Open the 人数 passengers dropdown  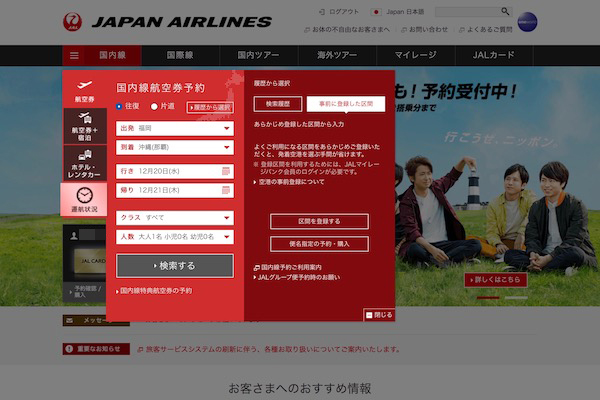[175, 237]
